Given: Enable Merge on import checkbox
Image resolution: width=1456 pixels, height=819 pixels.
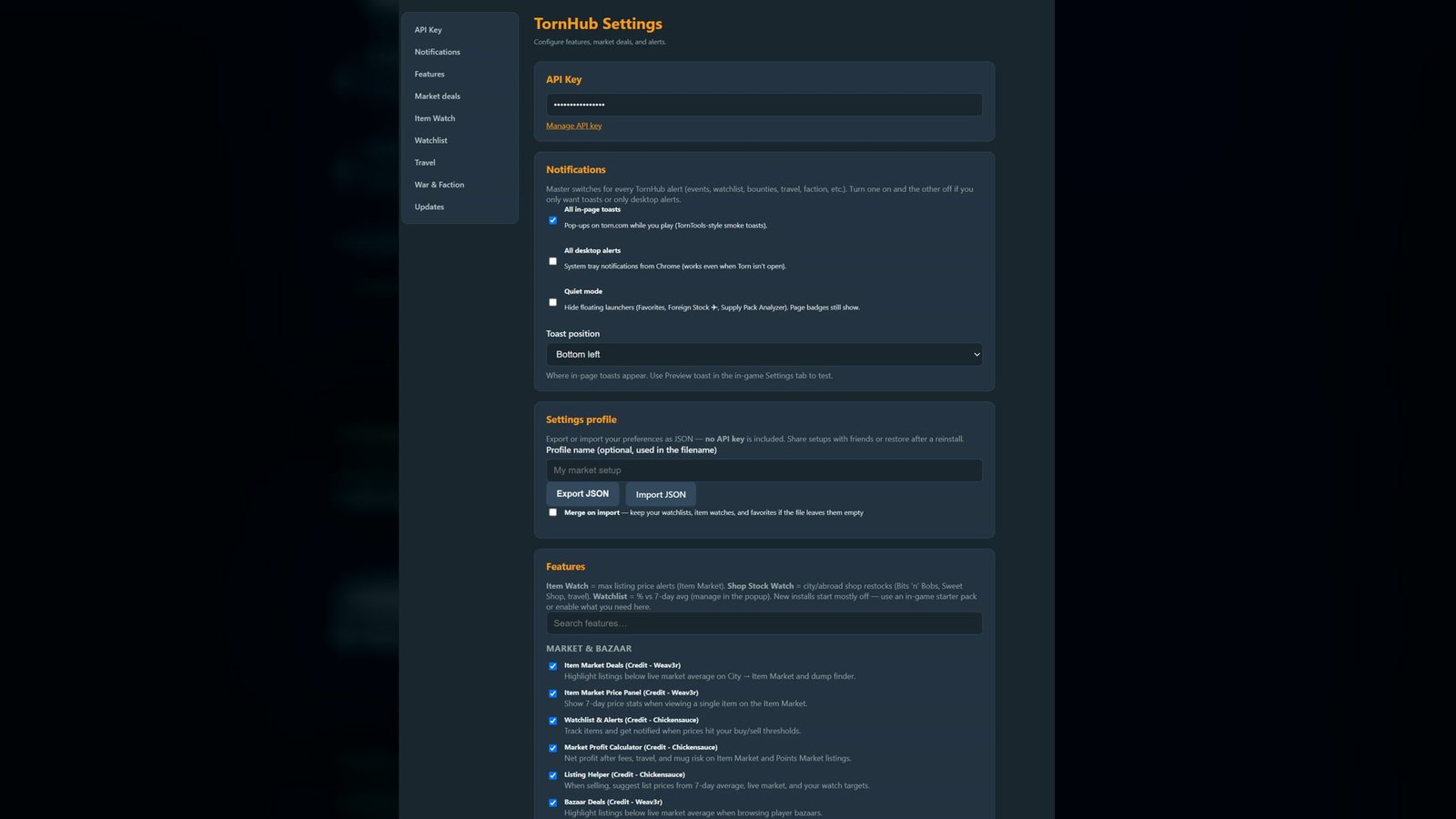Looking at the screenshot, I should (552, 512).
